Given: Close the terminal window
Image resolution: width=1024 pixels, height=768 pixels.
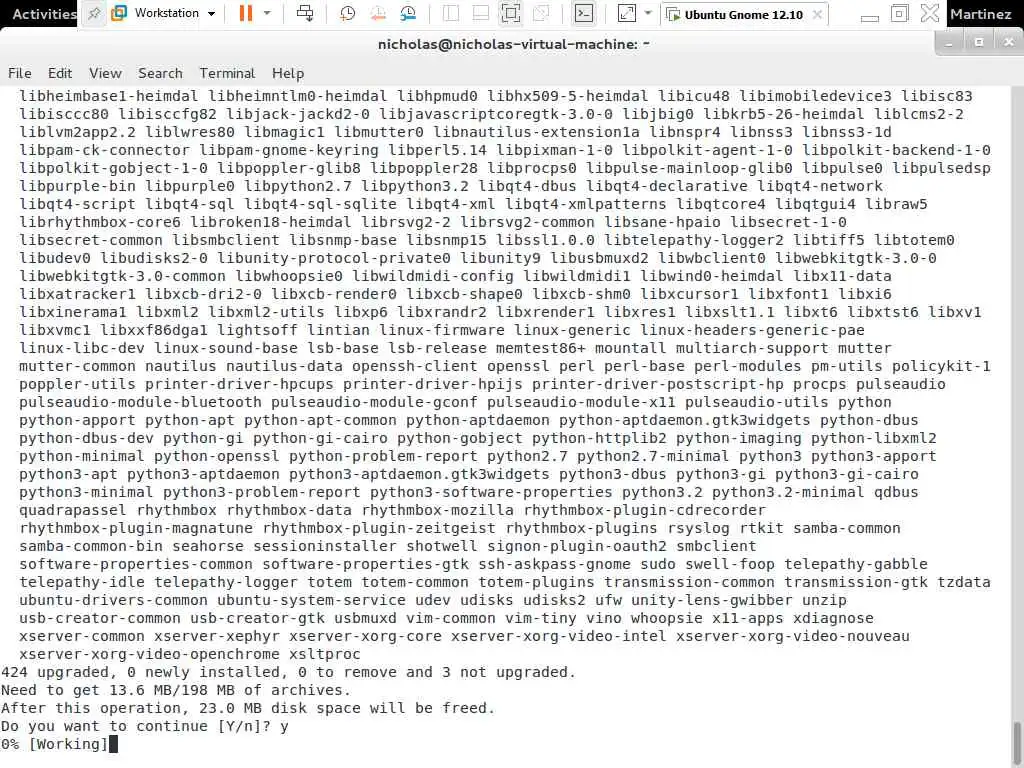Looking at the screenshot, I should point(1008,42).
